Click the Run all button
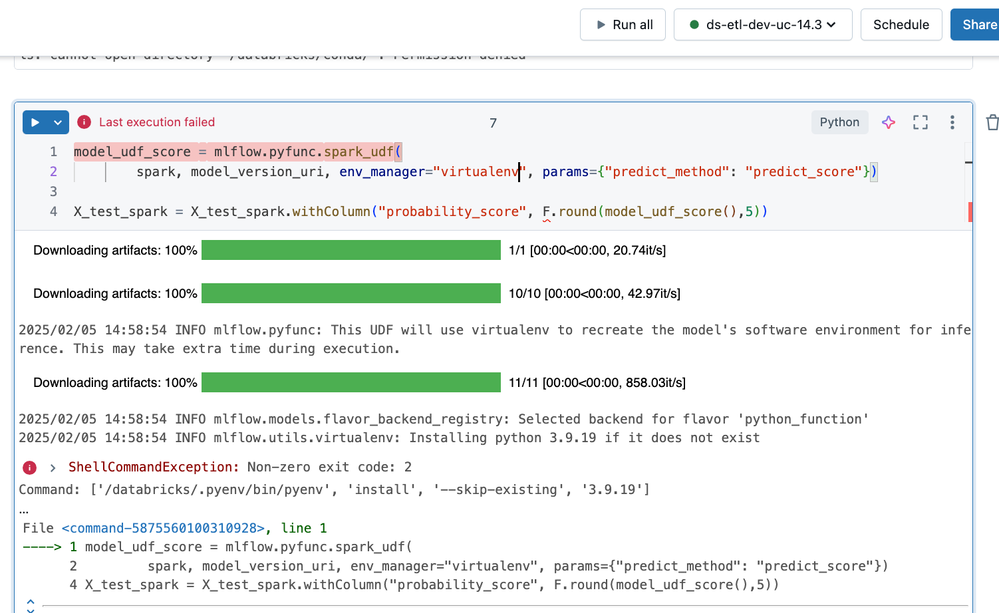999x613 pixels. (x=623, y=25)
